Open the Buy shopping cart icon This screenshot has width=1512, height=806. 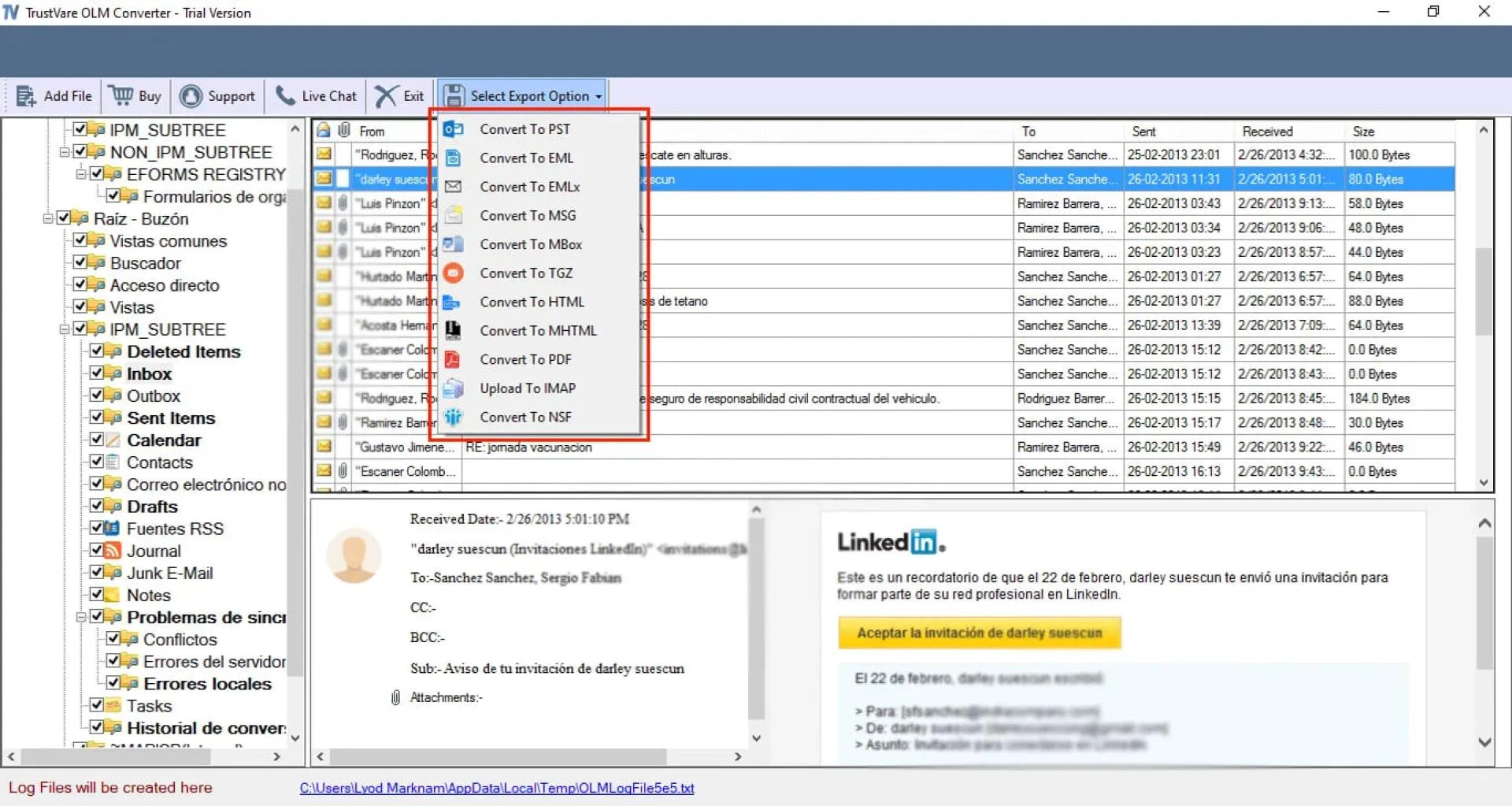(x=119, y=95)
